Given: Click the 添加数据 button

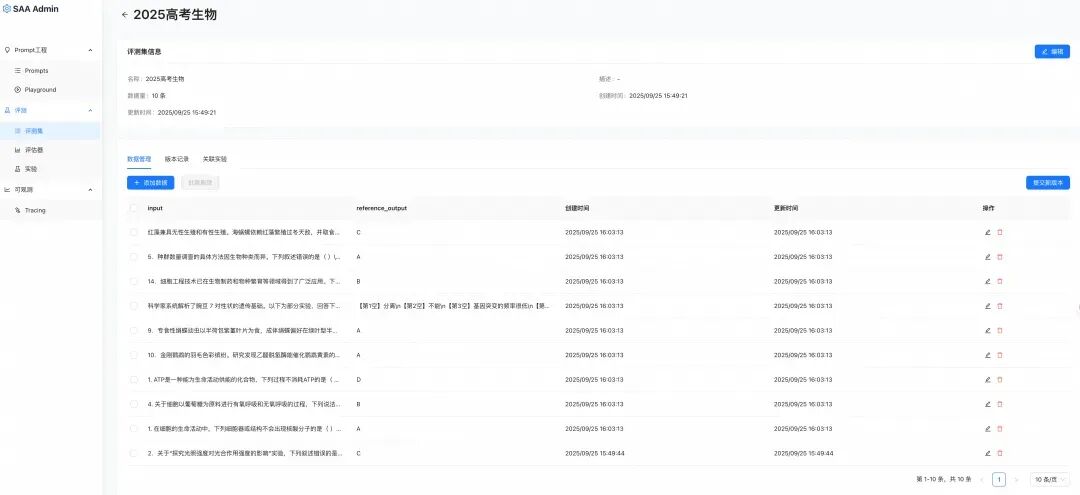Looking at the screenshot, I should (x=150, y=182).
